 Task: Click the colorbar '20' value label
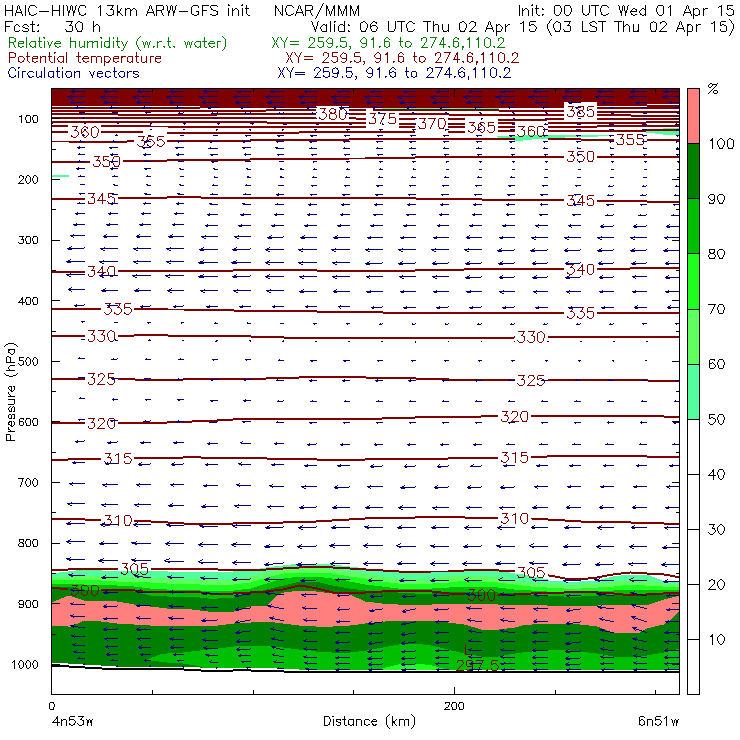click(716, 585)
